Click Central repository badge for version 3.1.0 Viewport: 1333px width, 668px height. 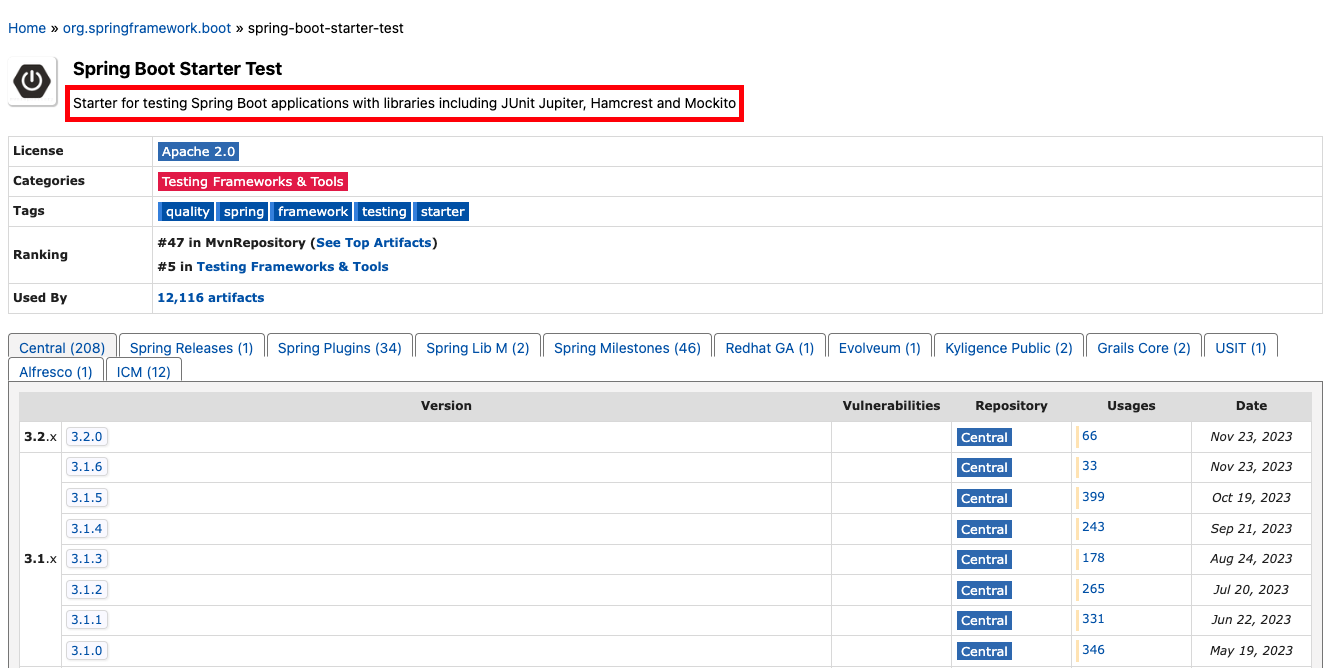(x=984, y=651)
